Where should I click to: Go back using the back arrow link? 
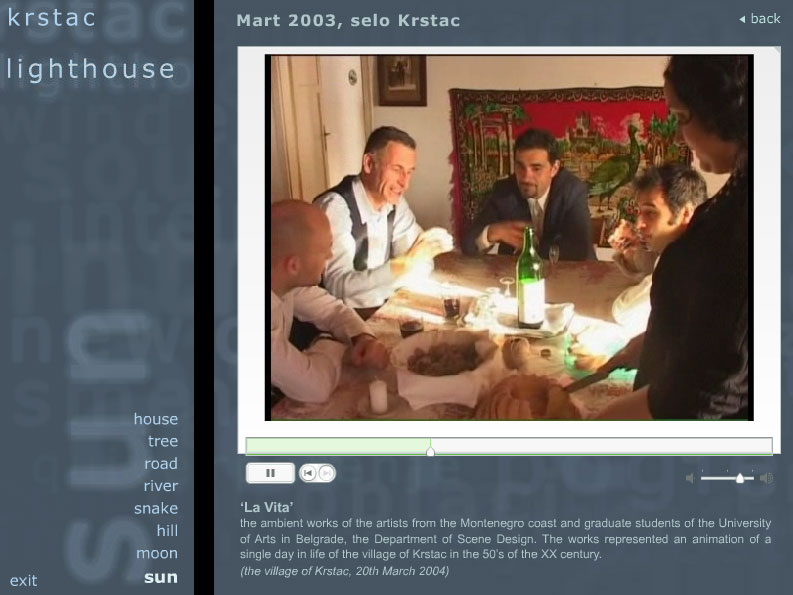coord(760,19)
